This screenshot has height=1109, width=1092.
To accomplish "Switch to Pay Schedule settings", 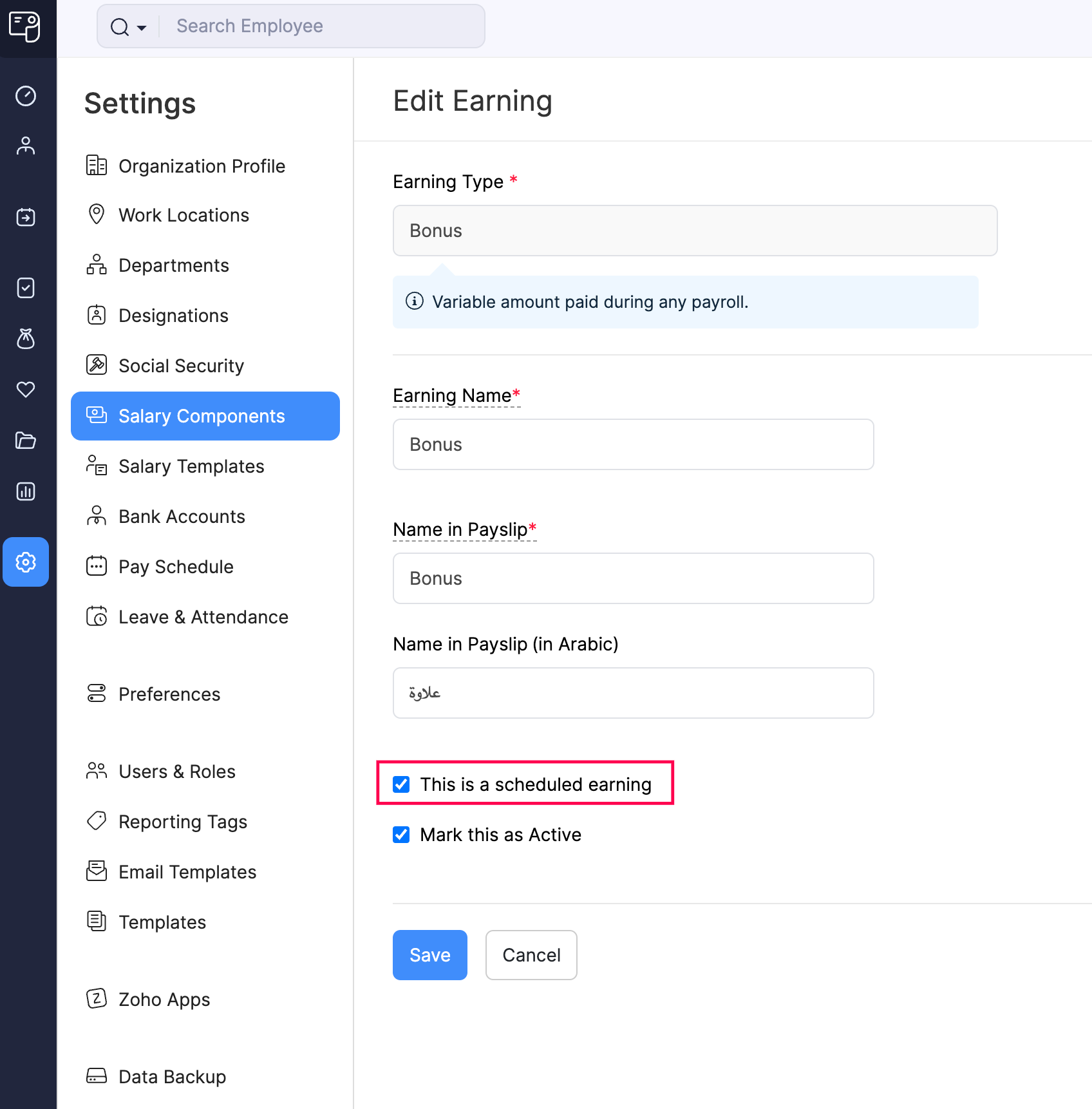I will pyautogui.click(x=176, y=567).
